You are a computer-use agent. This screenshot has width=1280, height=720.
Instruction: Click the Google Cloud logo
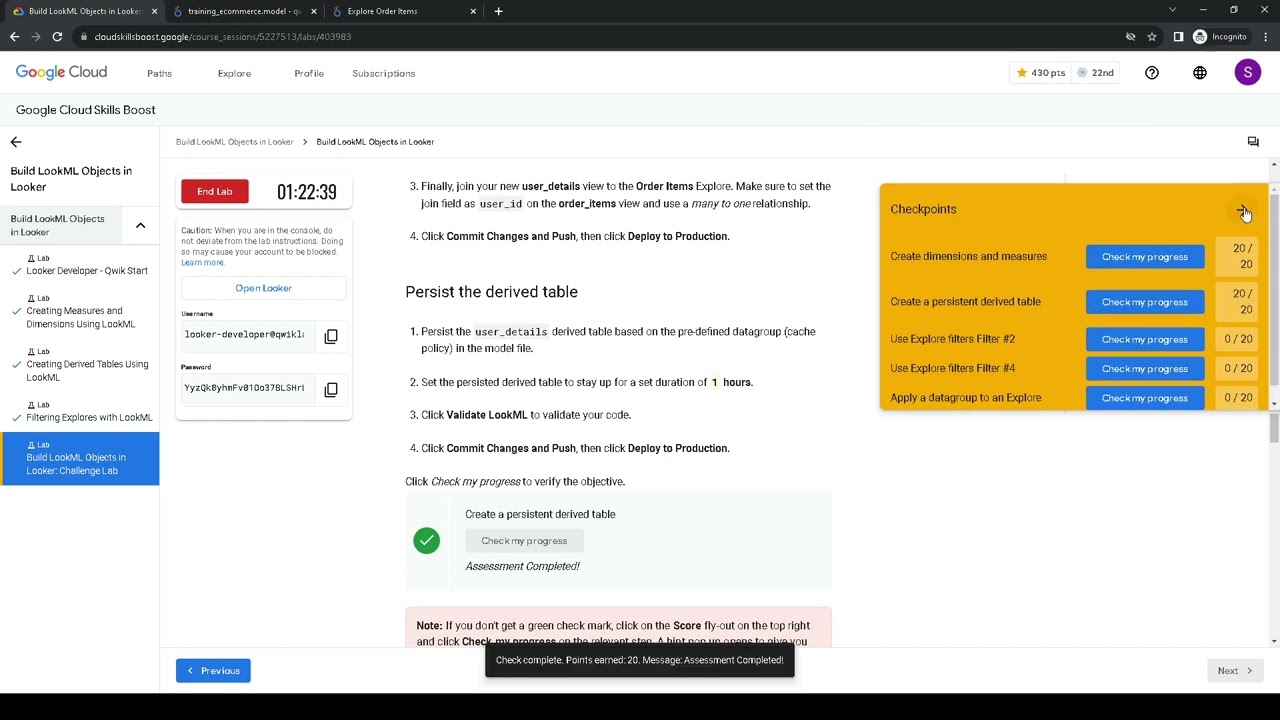pos(61,72)
